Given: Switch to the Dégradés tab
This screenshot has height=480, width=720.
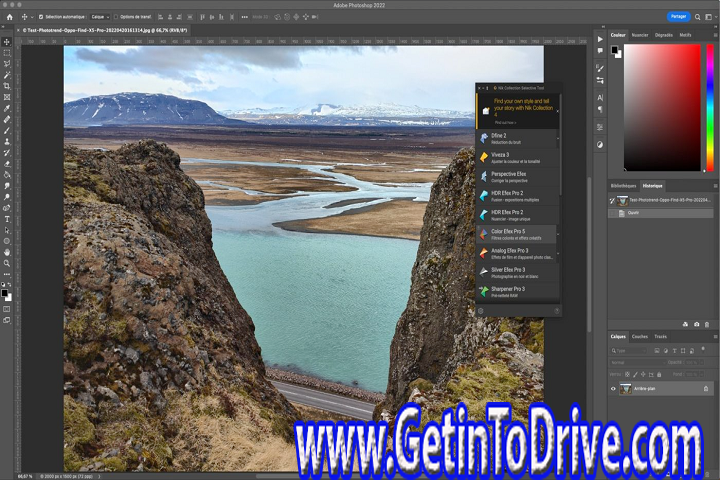Looking at the screenshot, I should 664,35.
